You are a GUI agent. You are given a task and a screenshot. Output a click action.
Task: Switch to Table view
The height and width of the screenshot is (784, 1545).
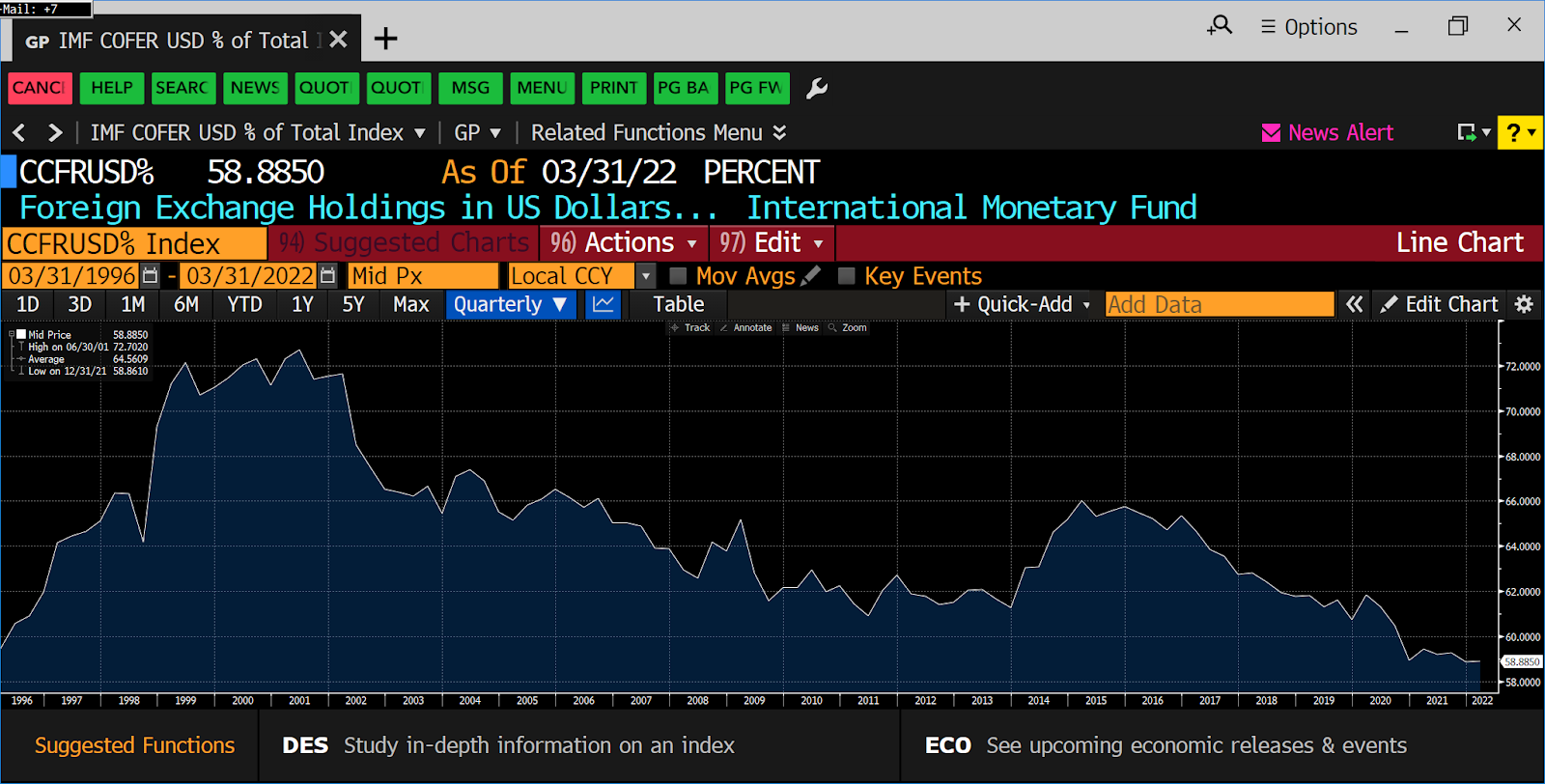(679, 304)
